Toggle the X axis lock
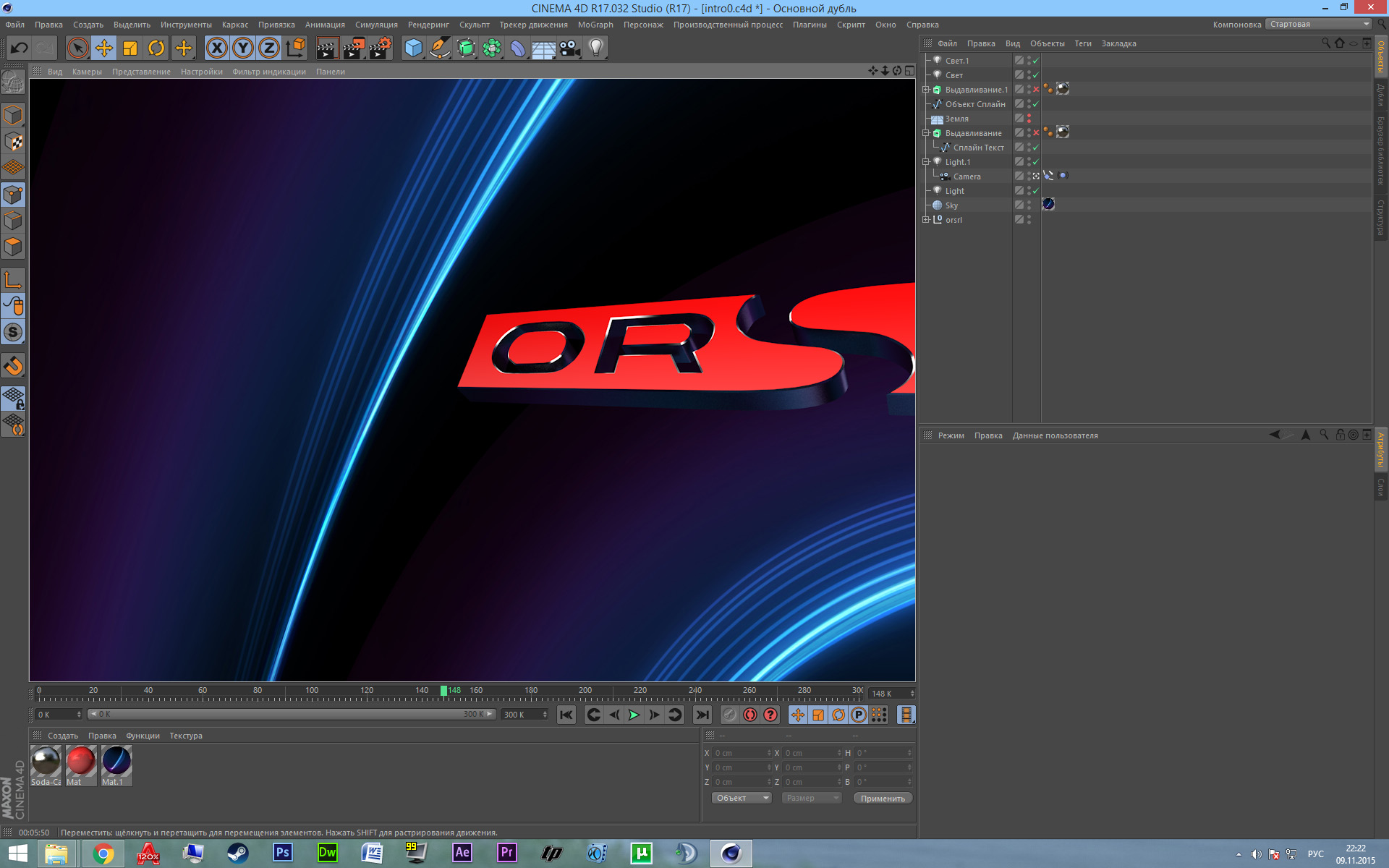1389x868 pixels. point(216,48)
